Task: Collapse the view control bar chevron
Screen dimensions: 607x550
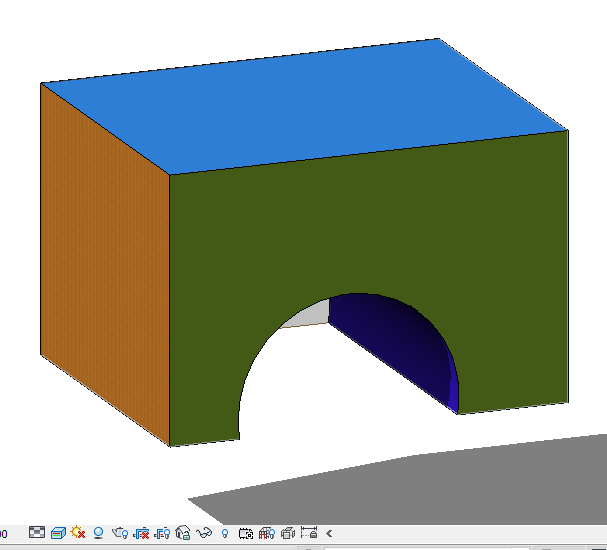Action: pos(329,534)
